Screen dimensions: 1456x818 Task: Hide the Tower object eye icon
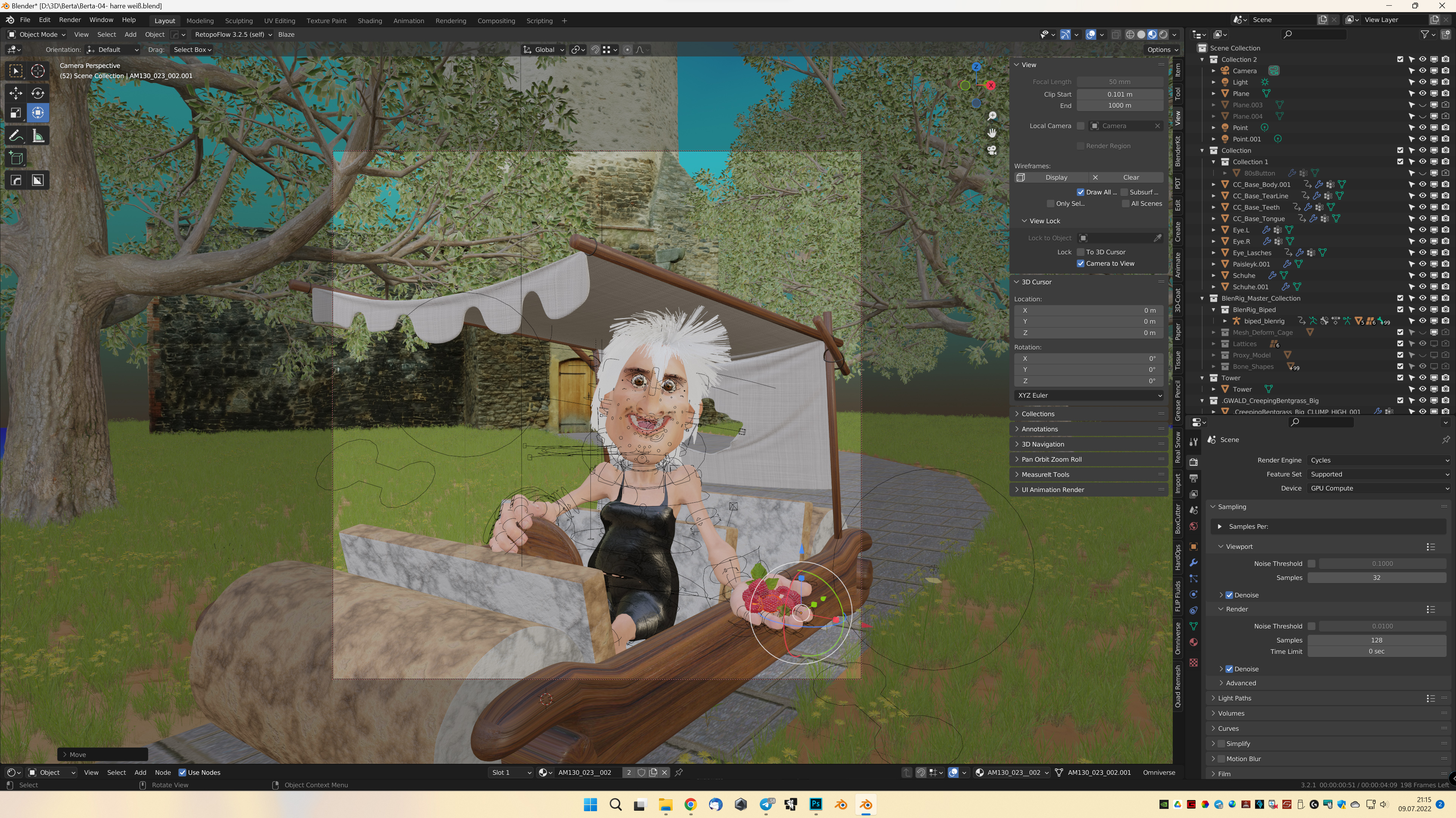[1422, 389]
